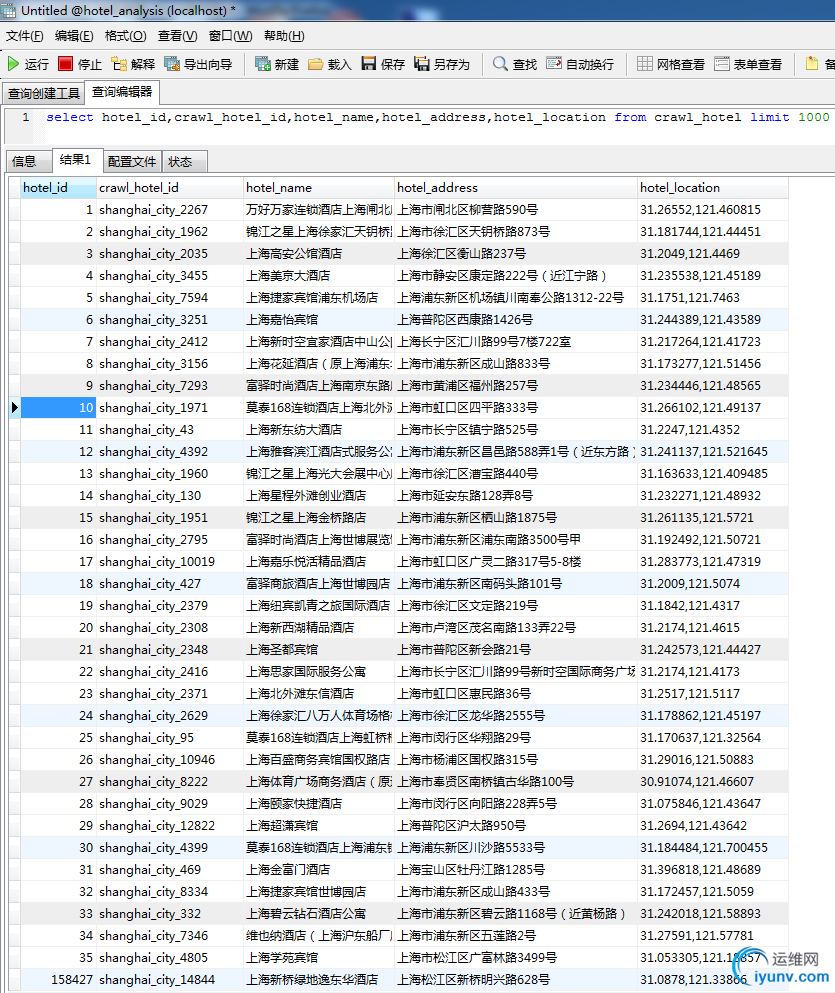The width and height of the screenshot is (835, 993).
Task: Stop query execution with red stop icon
Action: (x=80, y=64)
